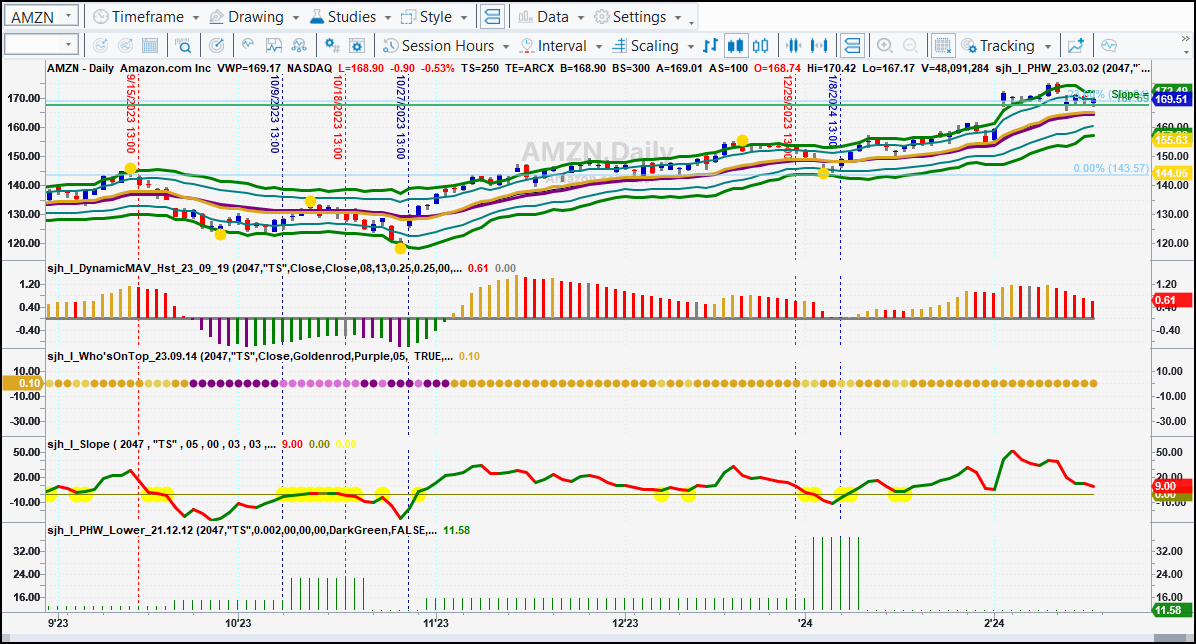Click the horizontal scrollbar thumb at the bottom
This screenshot has width=1196, height=644.
(x=1170, y=638)
